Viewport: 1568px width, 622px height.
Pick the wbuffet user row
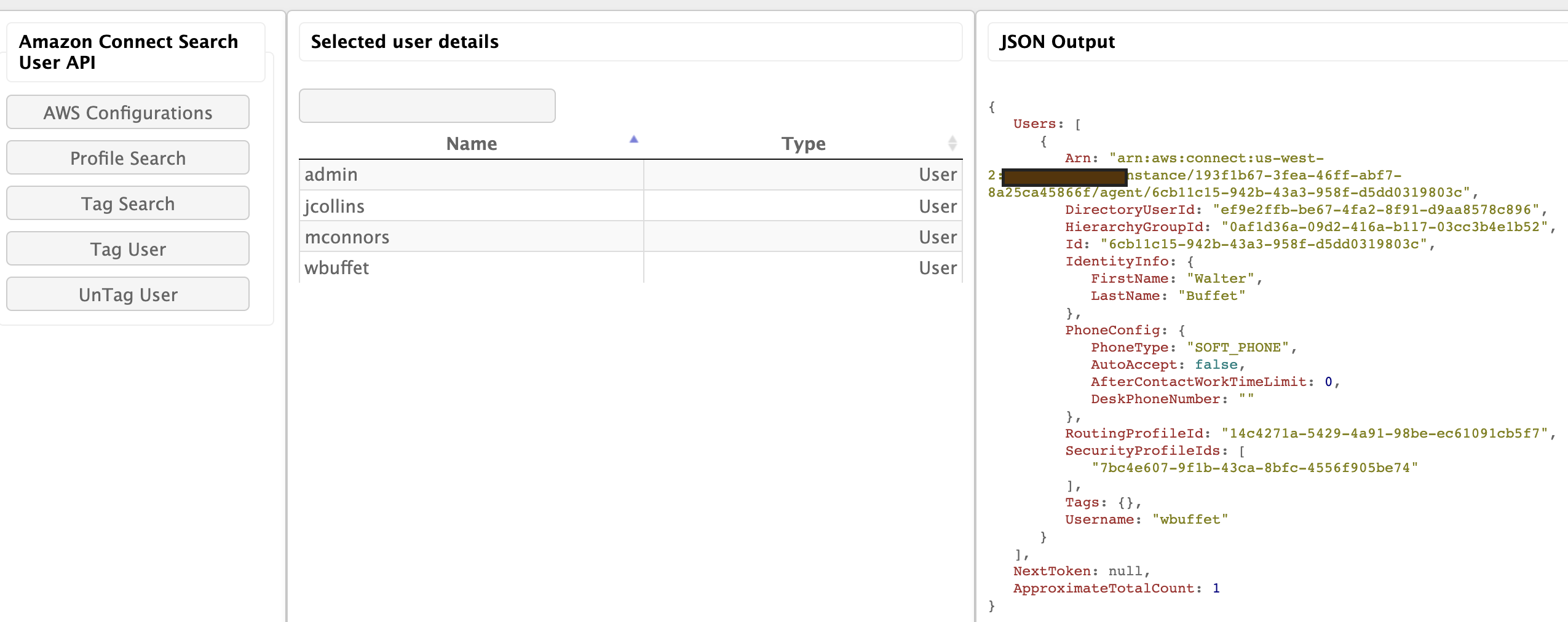pos(631,267)
